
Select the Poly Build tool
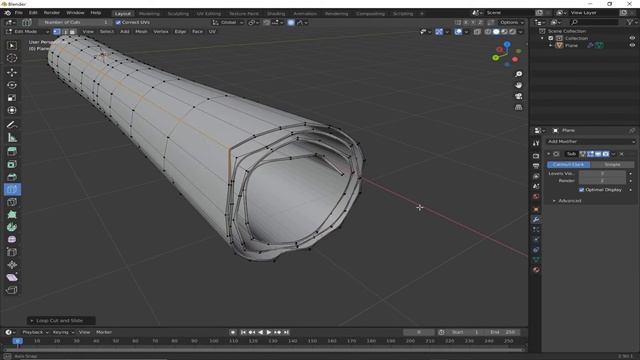12,215
